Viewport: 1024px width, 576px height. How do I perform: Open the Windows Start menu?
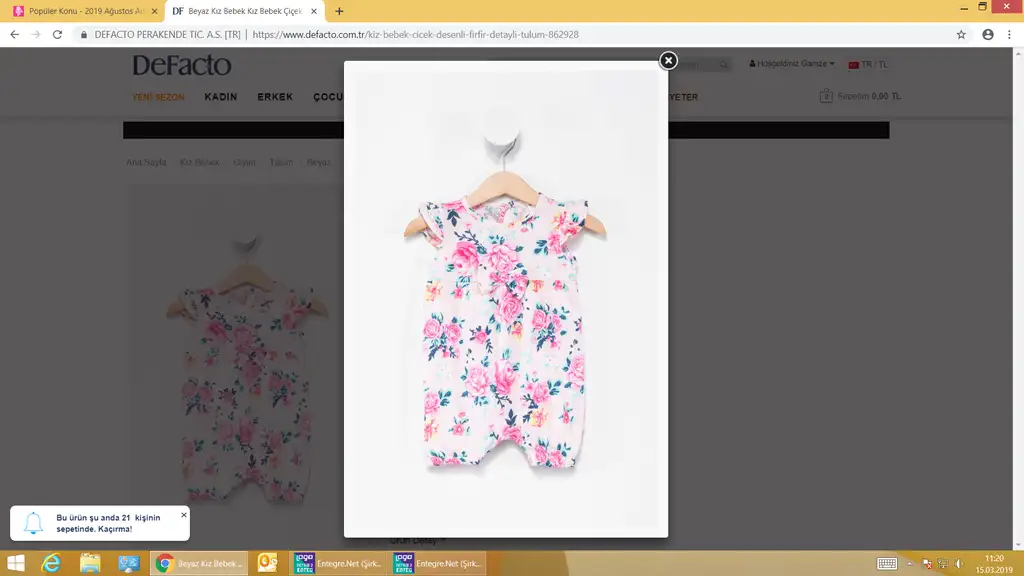(x=16, y=563)
